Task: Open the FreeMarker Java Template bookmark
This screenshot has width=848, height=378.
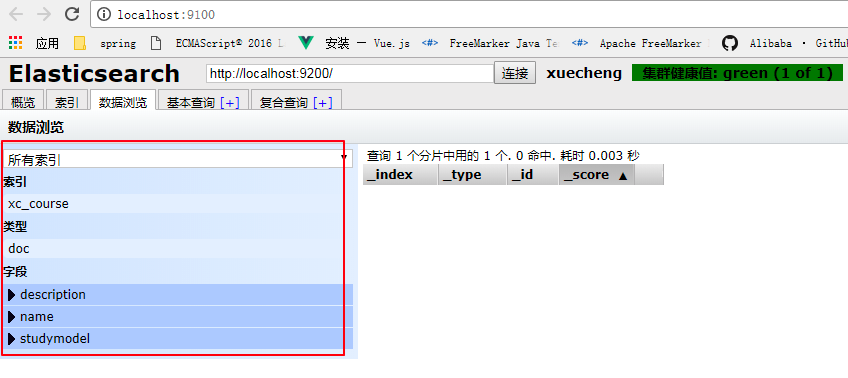Action: [490, 43]
